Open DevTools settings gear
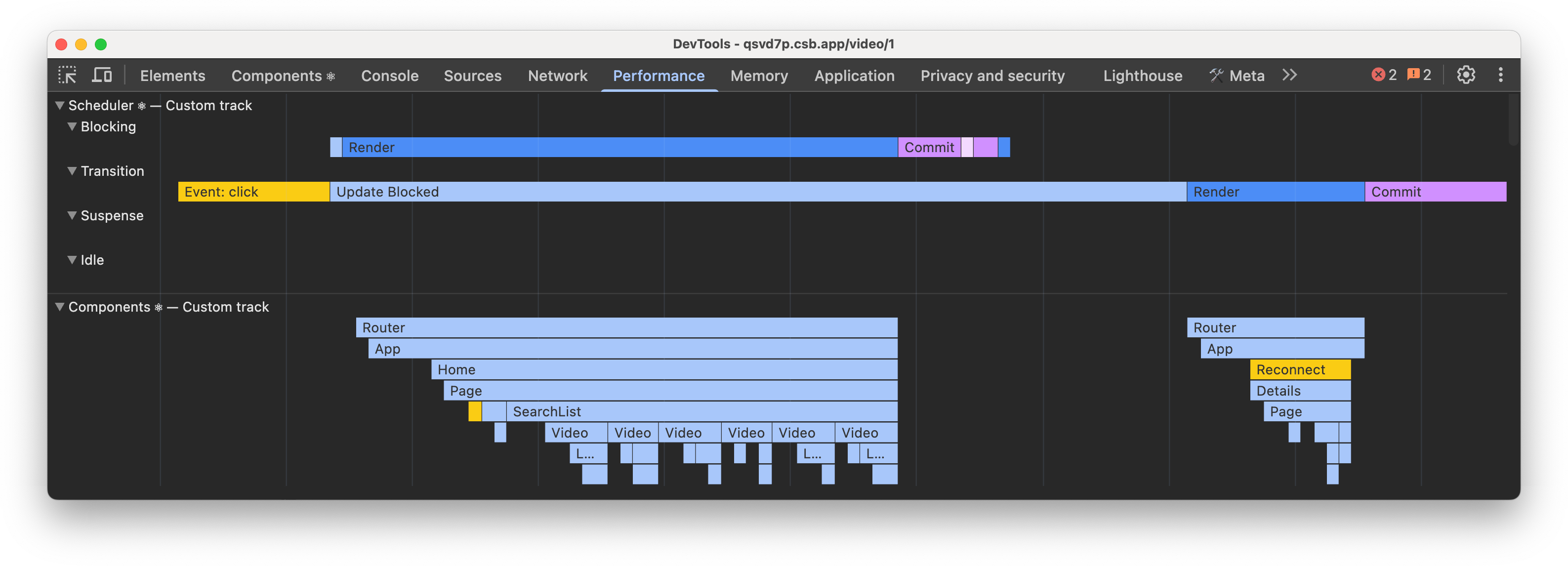 tap(1466, 74)
